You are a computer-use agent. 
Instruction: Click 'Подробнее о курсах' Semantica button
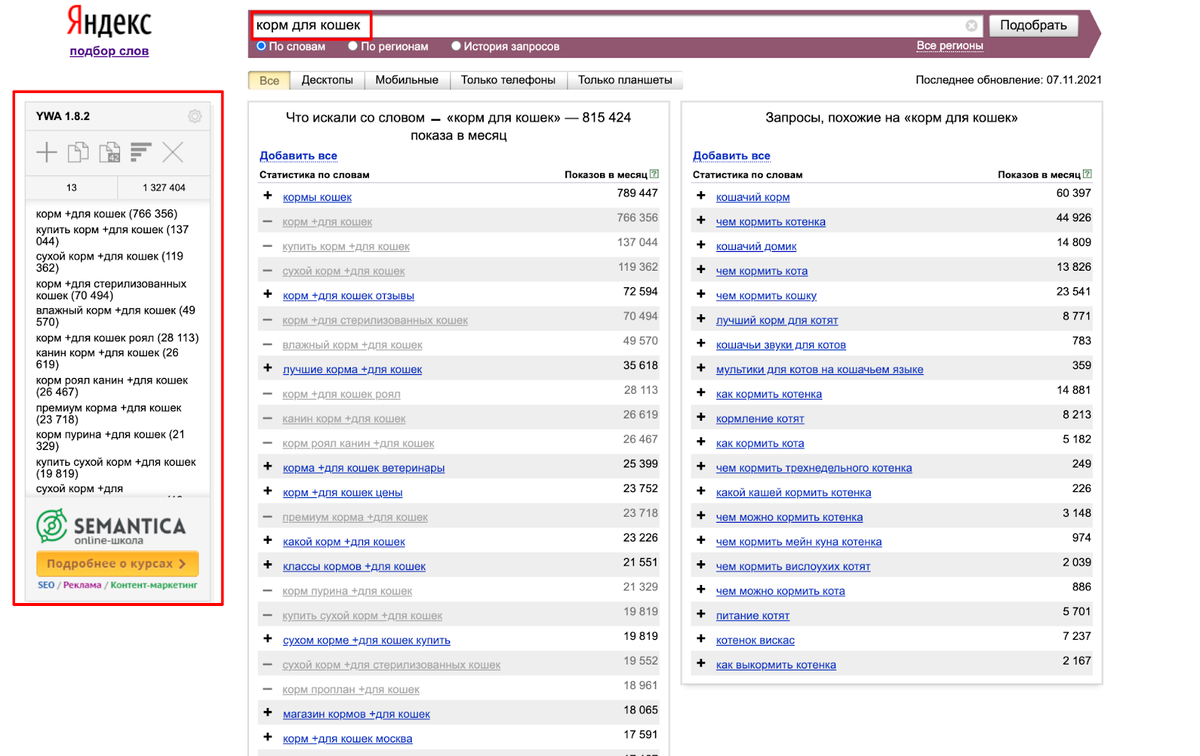pos(117,564)
